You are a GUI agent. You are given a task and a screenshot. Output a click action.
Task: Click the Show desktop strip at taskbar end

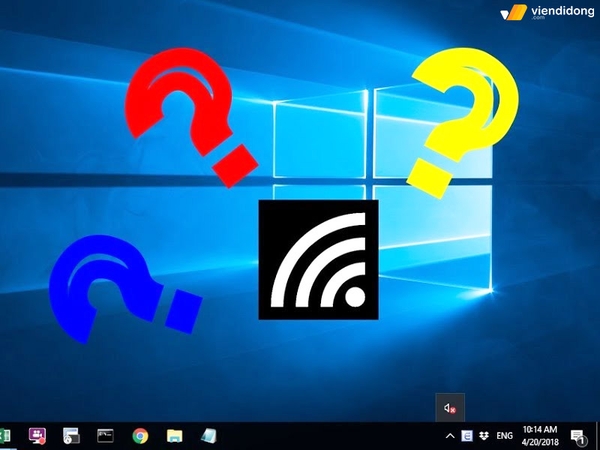(598, 436)
